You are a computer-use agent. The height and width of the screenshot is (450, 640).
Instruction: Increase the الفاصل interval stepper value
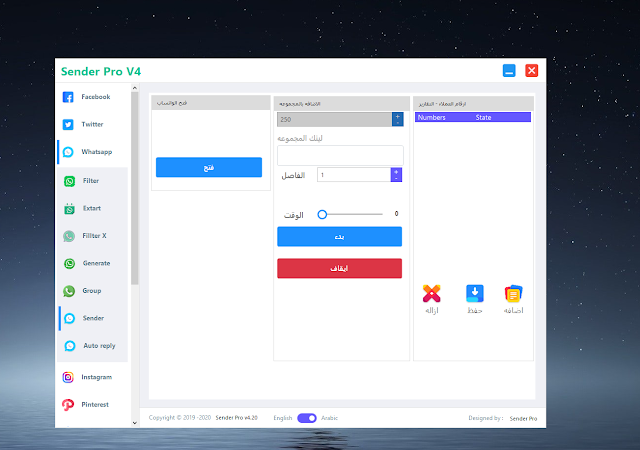point(396,172)
